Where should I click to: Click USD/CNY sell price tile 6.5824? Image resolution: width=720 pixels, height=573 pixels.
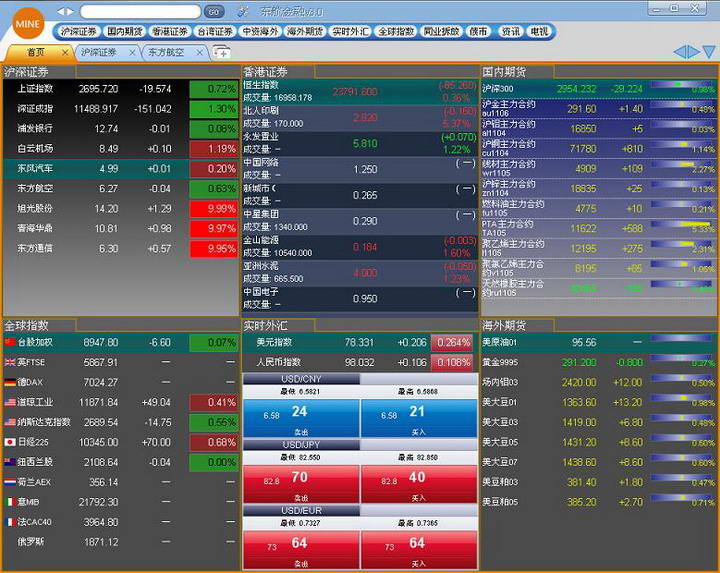tap(301, 418)
